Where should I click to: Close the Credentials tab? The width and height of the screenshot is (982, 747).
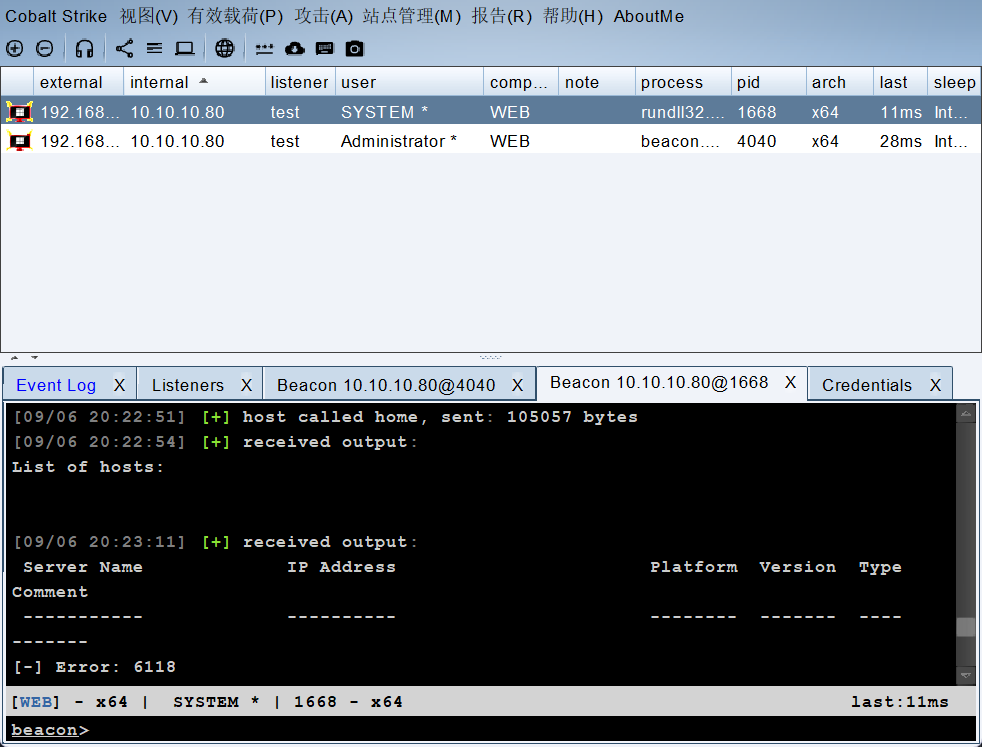pos(936,385)
